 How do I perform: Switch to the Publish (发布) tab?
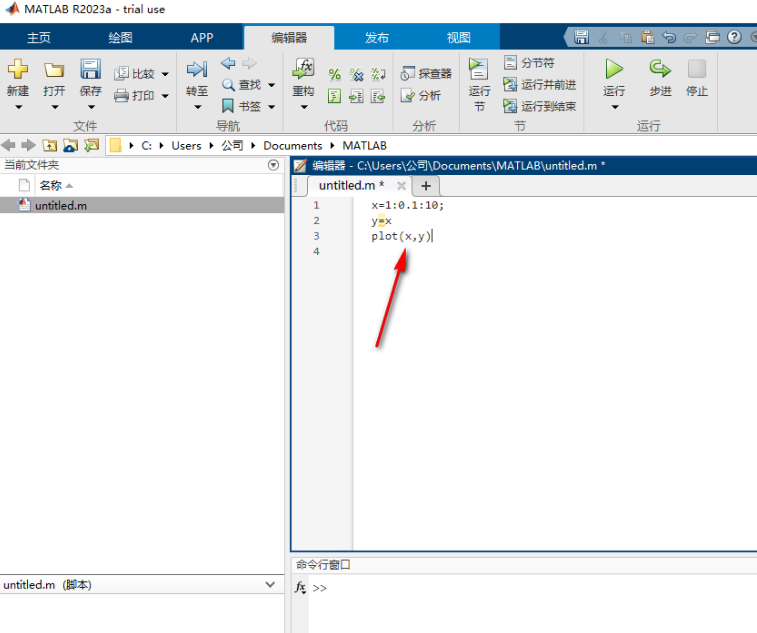pyautogui.click(x=377, y=38)
